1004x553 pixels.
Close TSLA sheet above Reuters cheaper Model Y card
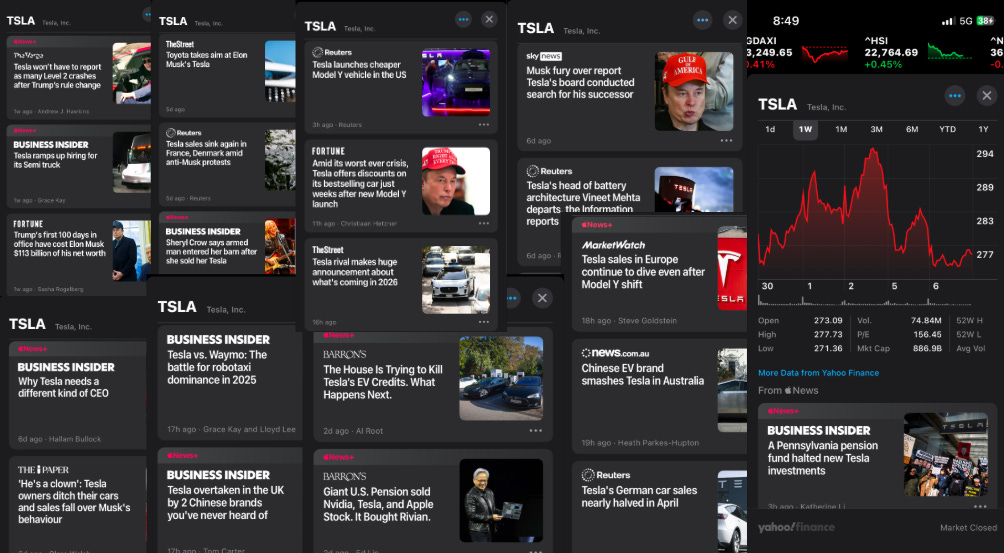pyautogui.click(x=489, y=19)
